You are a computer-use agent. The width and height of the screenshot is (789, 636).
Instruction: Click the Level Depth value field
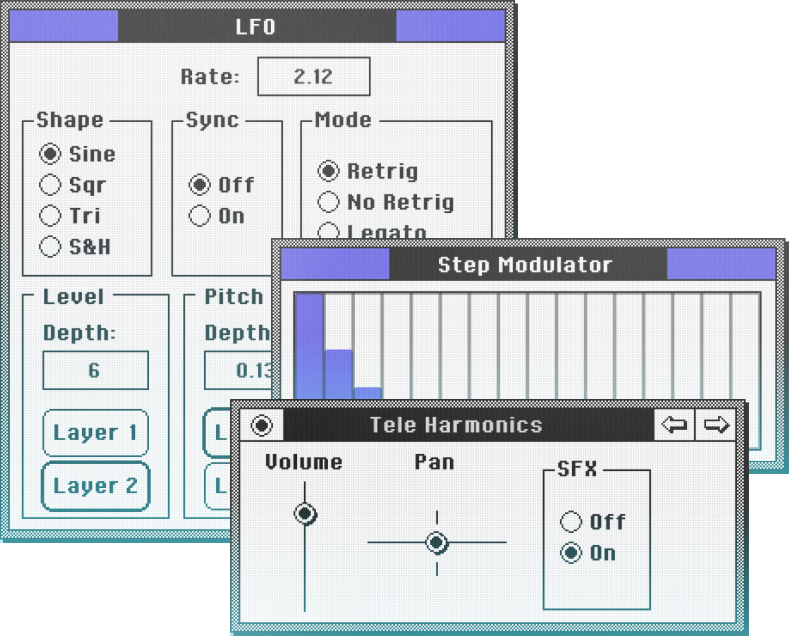pos(94,370)
